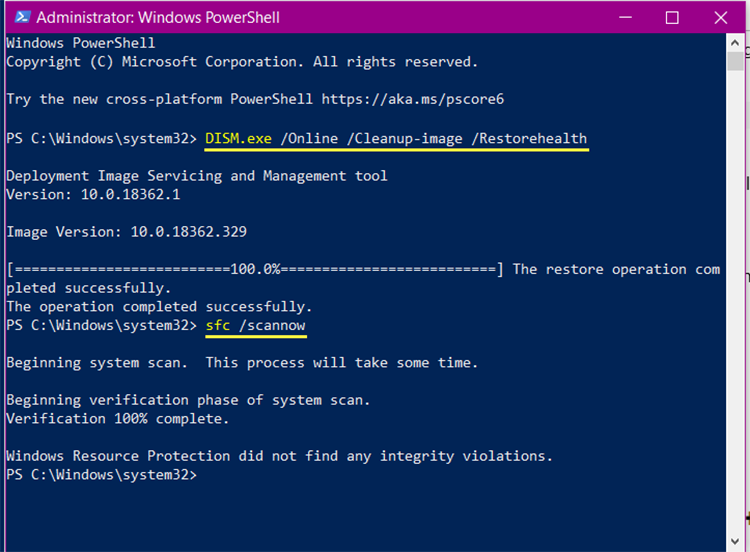Click the scrollbar down arrow
This screenshot has width=750, height=552.
tap(735, 541)
